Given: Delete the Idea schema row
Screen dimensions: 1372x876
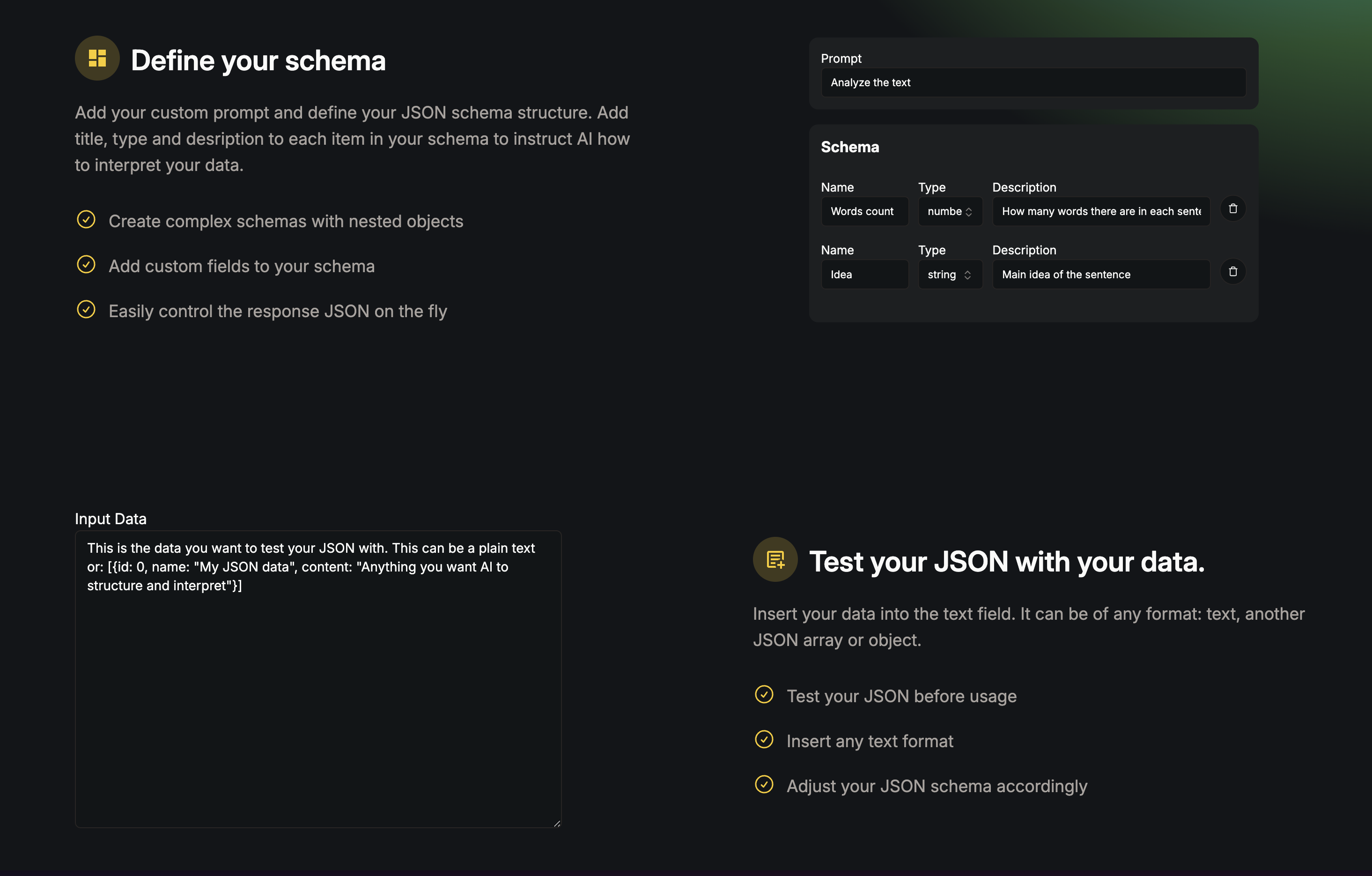Looking at the screenshot, I should tap(1232, 272).
